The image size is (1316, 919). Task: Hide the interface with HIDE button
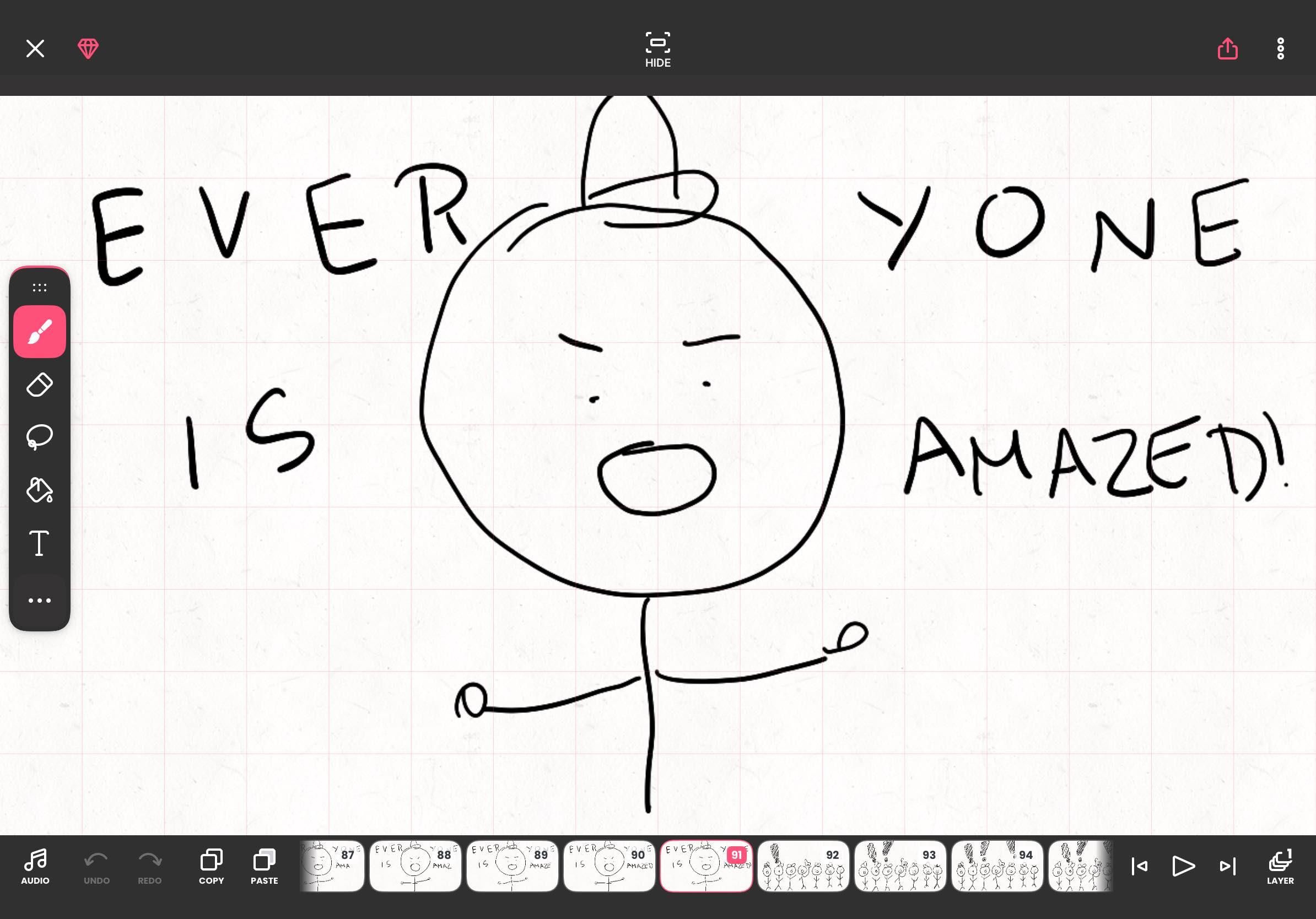click(657, 50)
